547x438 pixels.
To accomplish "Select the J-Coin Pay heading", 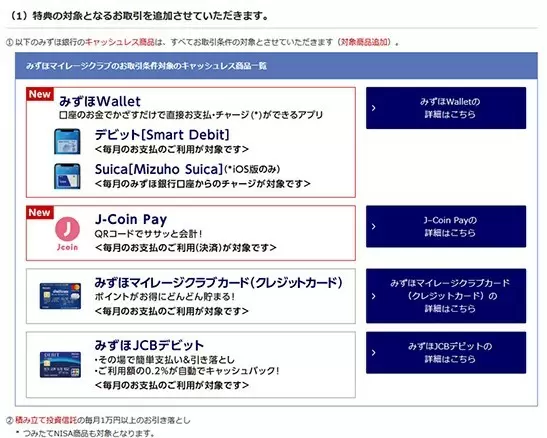I will (131, 219).
